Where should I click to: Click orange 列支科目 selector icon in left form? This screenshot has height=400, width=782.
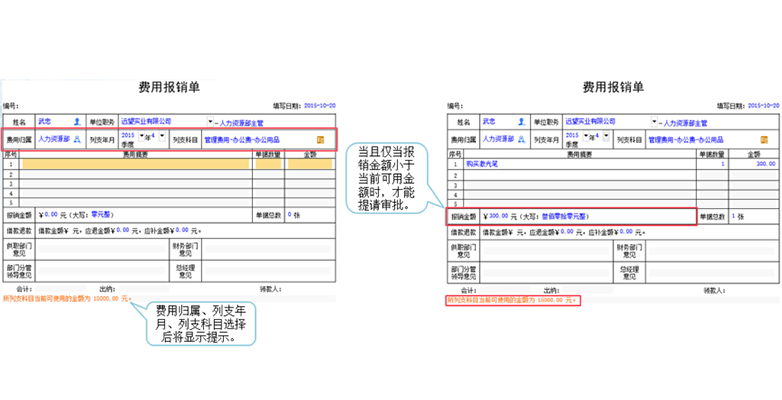(320, 140)
